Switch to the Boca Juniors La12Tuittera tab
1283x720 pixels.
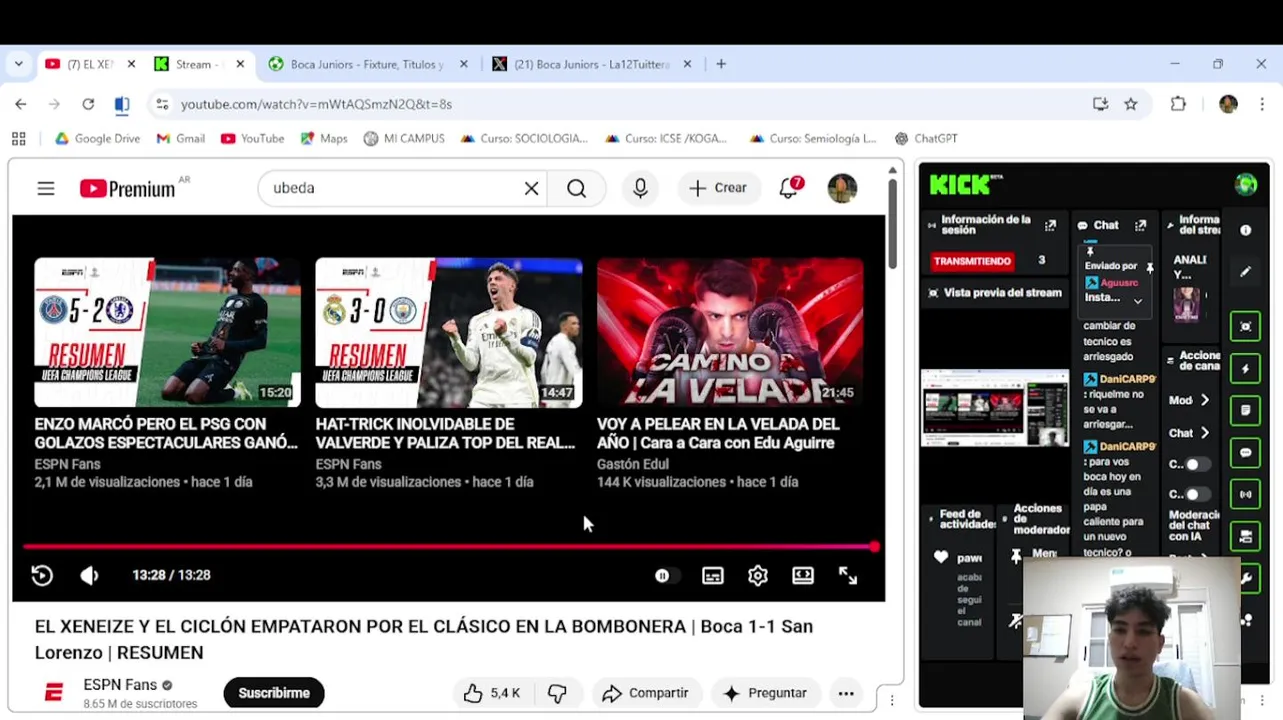coord(590,64)
